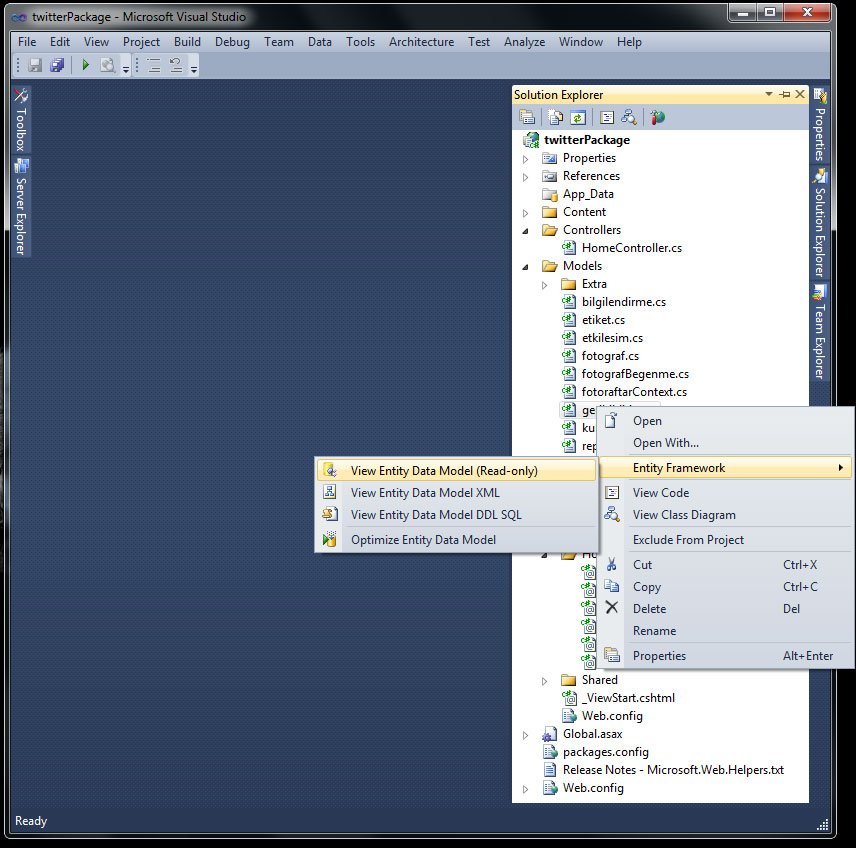The width and height of the screenshot is (856, 848).
Task: Toggle auto-hide pin on Solution Explorer
Action: click(x=785, y=94)
